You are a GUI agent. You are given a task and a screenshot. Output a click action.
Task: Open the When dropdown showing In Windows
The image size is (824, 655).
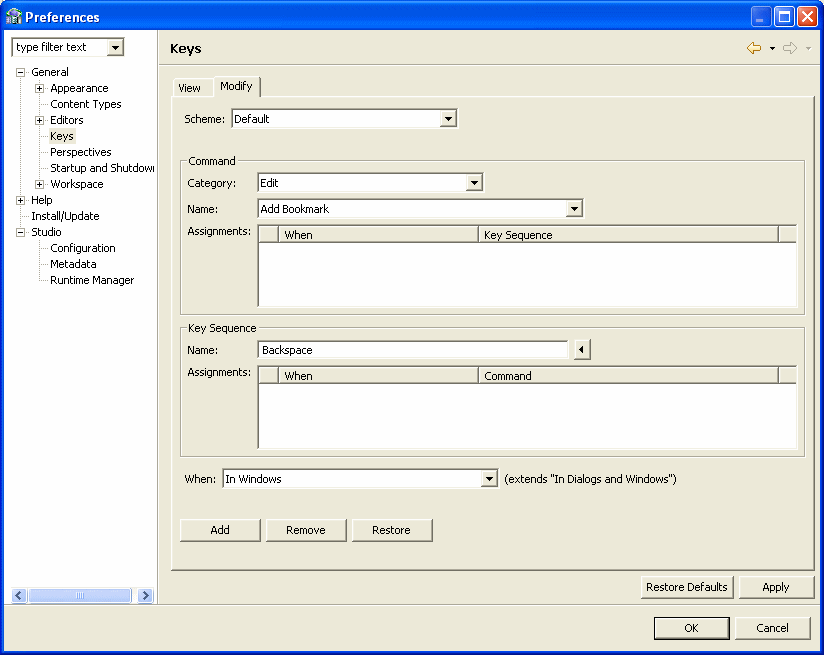tap(489, 478)
